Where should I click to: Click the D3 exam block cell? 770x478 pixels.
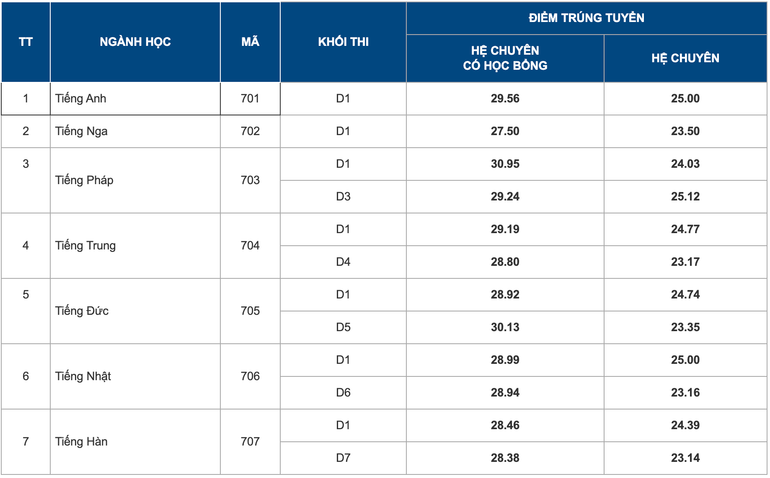click(343, 196)
